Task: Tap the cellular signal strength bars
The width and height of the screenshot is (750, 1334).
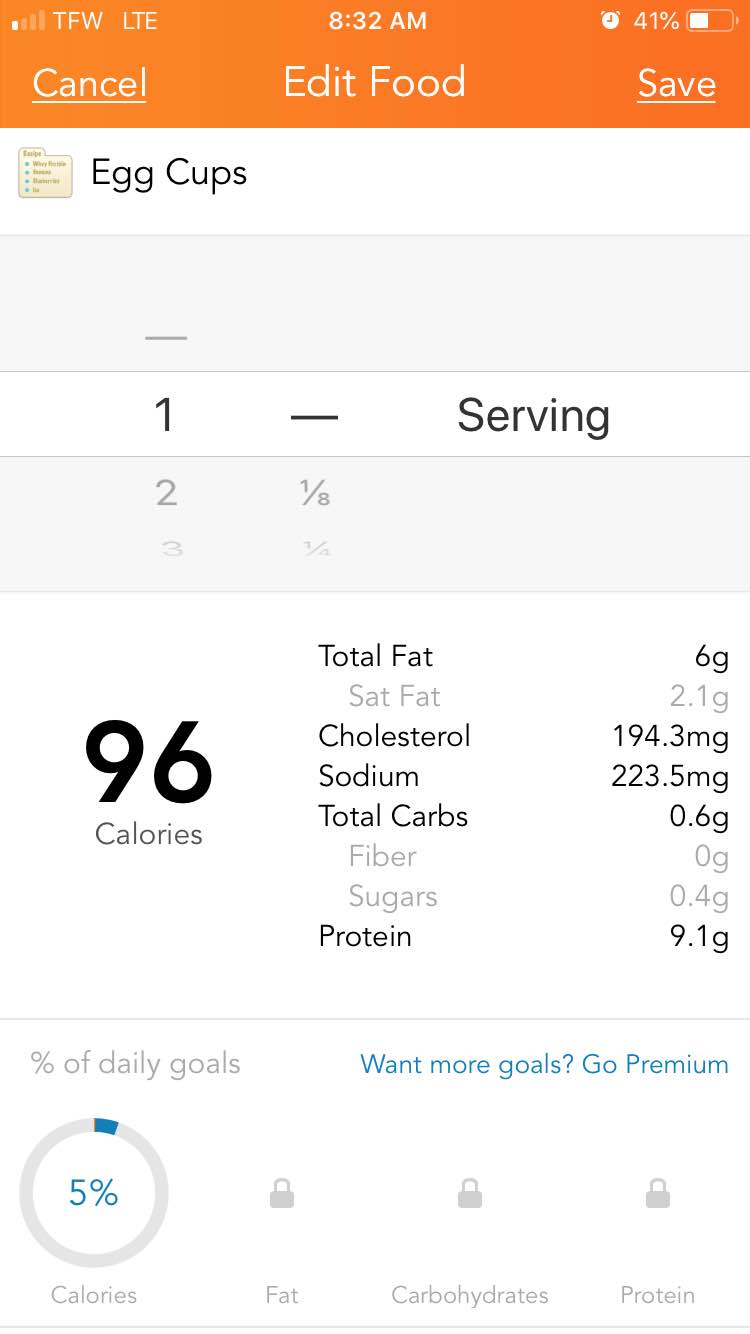Action: [27, 21]
